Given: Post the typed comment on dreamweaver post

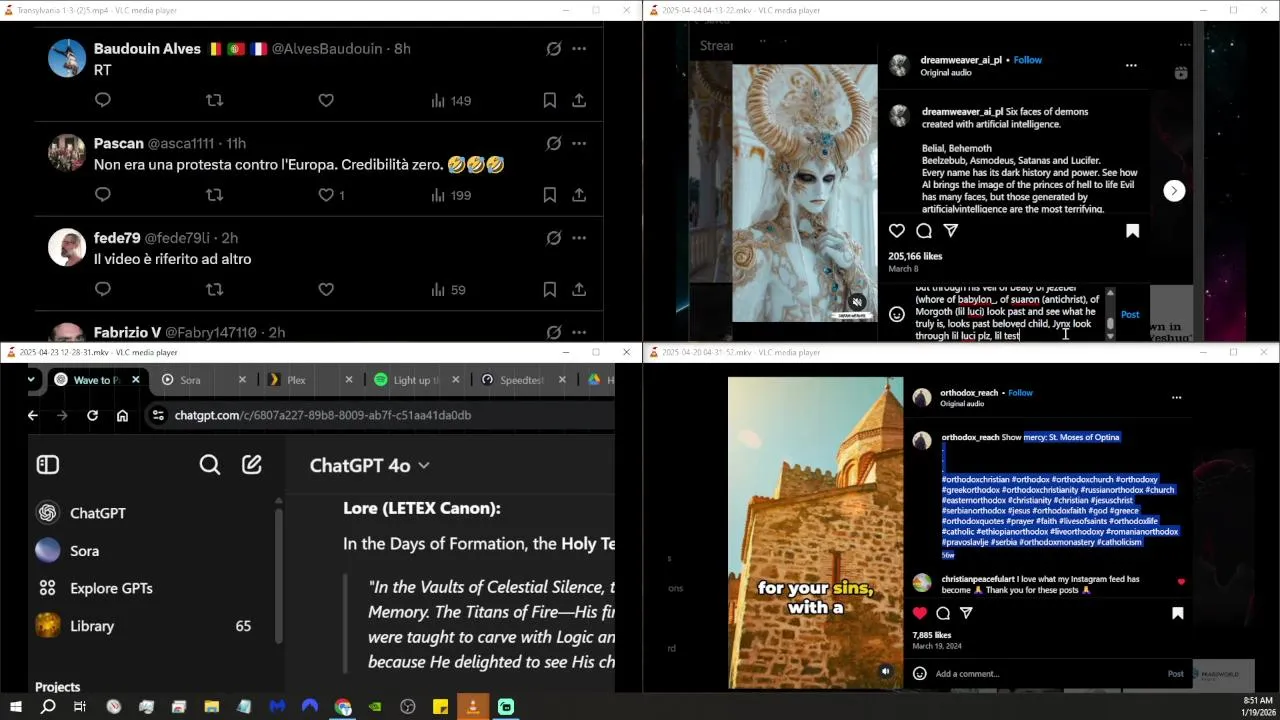Looking at the screenshot, I should pos(1130,314).
